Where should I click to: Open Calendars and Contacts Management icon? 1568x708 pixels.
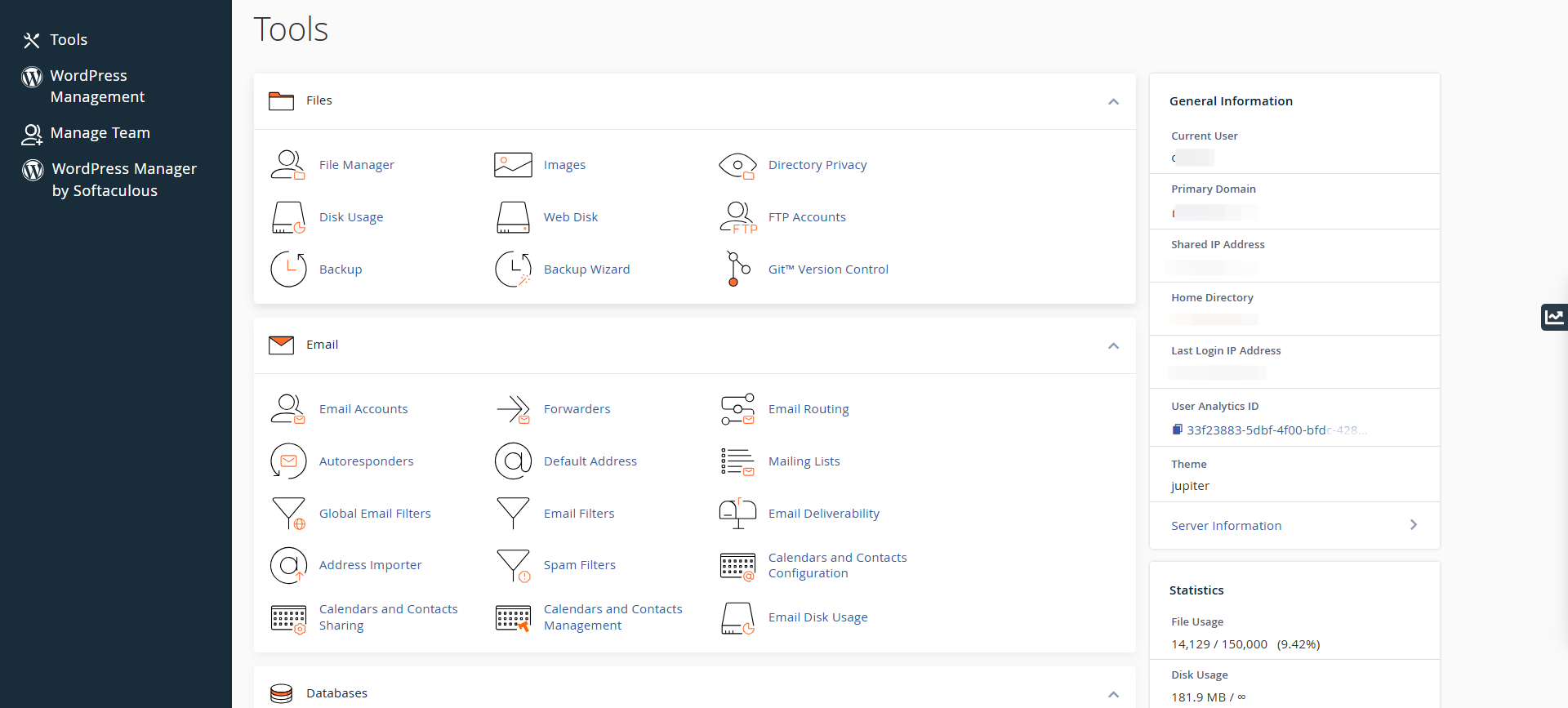point(513,618)
